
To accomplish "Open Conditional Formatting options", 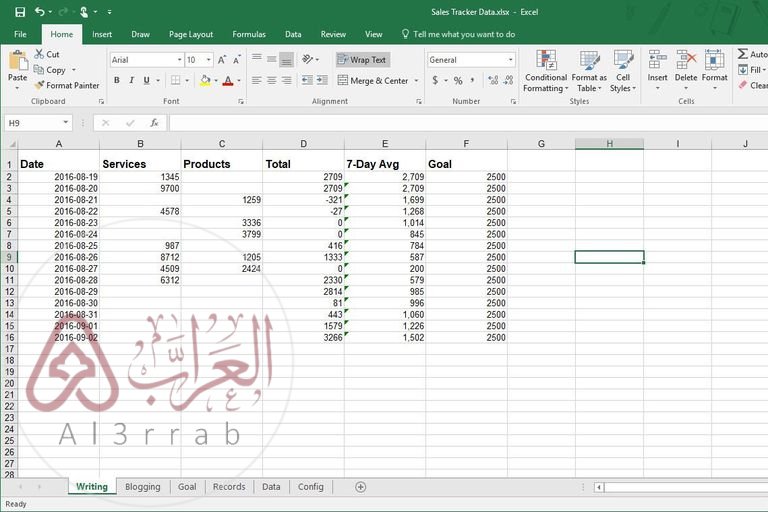I will pyautogui.click(x=546, y=70).
